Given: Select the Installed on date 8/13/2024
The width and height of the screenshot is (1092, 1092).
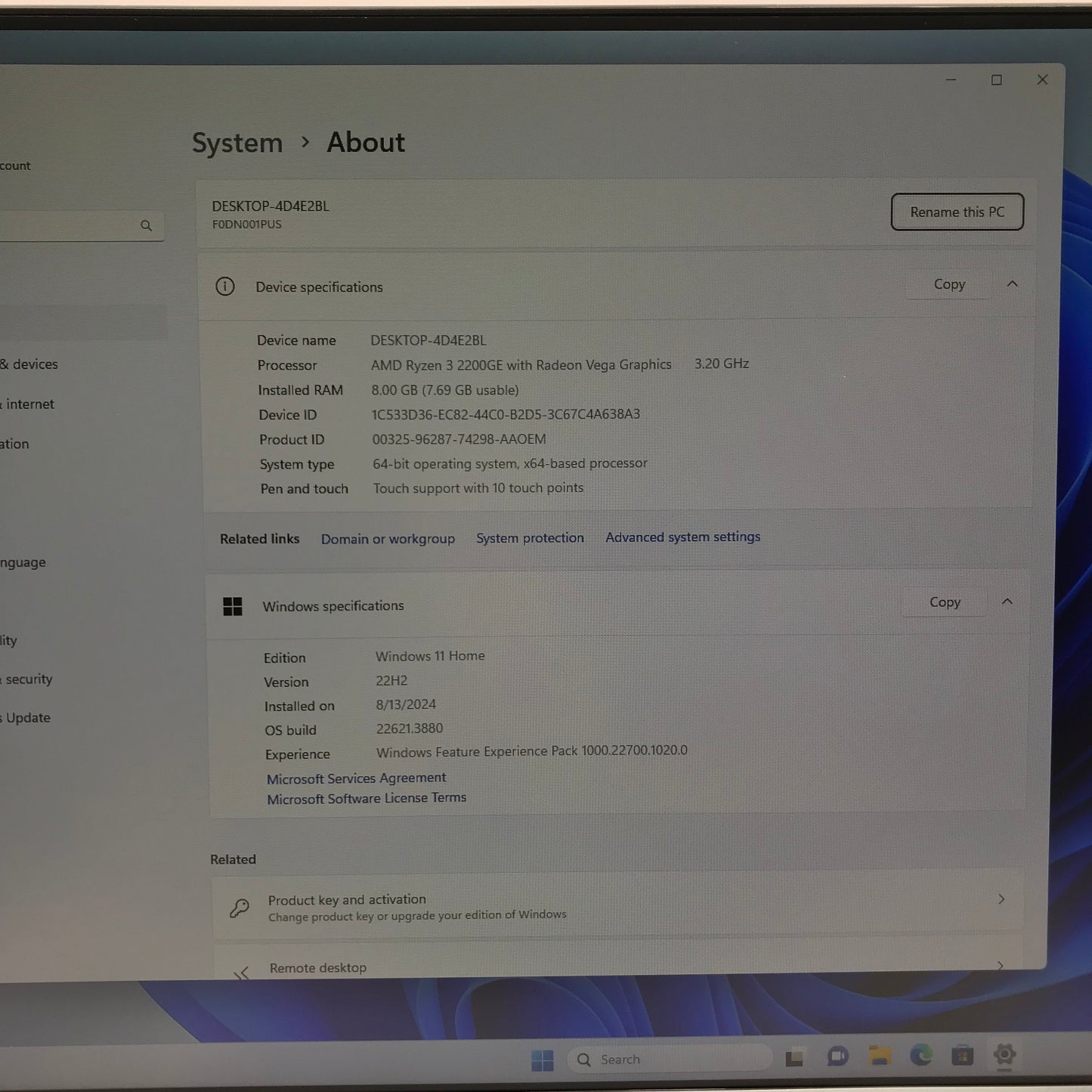Looking at the screenshot, I should 406,704.
